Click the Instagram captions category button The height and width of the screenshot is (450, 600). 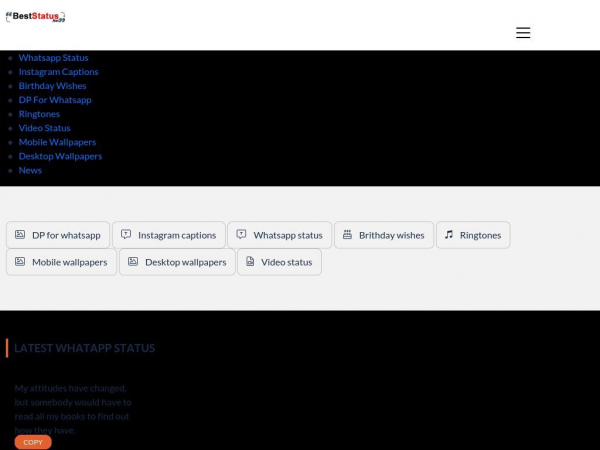tap(169, 235)
